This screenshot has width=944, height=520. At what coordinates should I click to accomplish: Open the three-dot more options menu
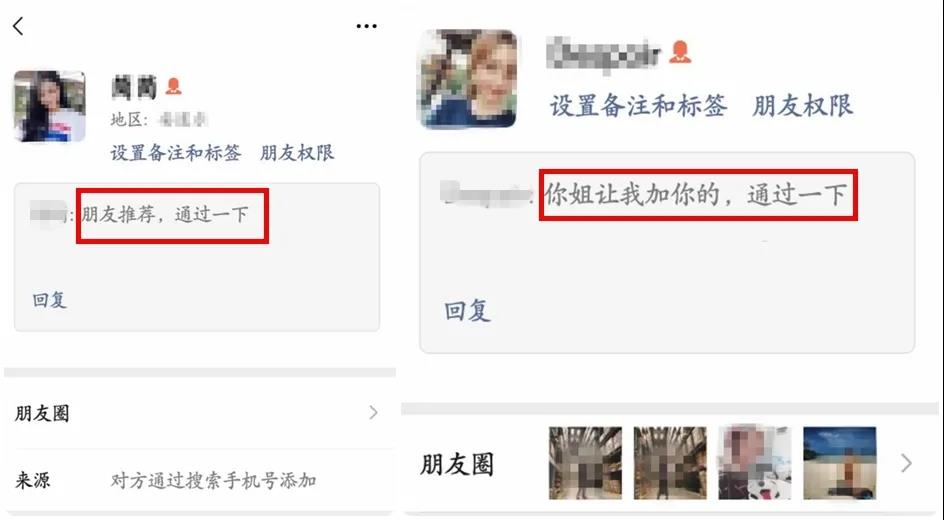tap(366, 26)
